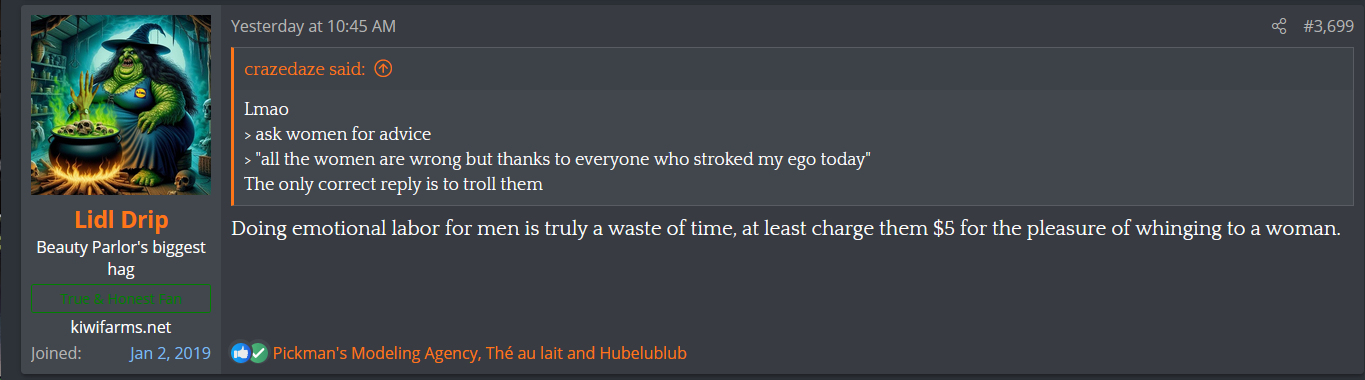Click the quoted line The only correct reply

tap(393, 184)
